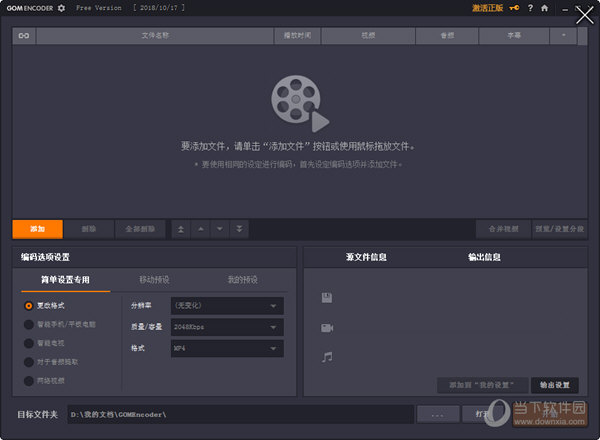Click the 编码选项设置 section title
Image resolution: width=600 pixels, height=440 pixels.
45,257
